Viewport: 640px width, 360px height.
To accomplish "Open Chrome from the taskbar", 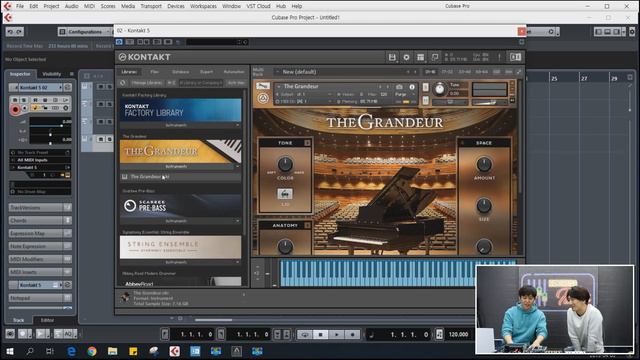I will [92, 351].
